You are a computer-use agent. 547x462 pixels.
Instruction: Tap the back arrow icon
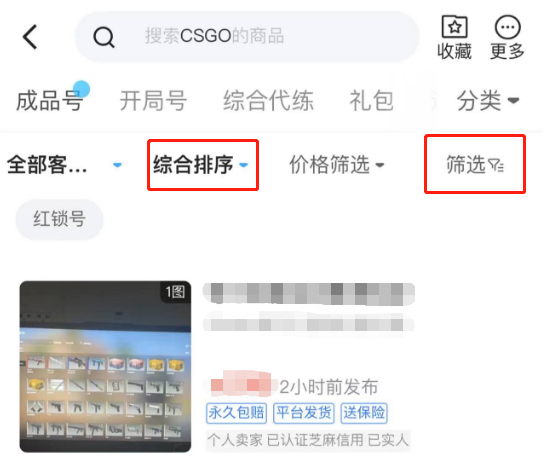(30, 37)
